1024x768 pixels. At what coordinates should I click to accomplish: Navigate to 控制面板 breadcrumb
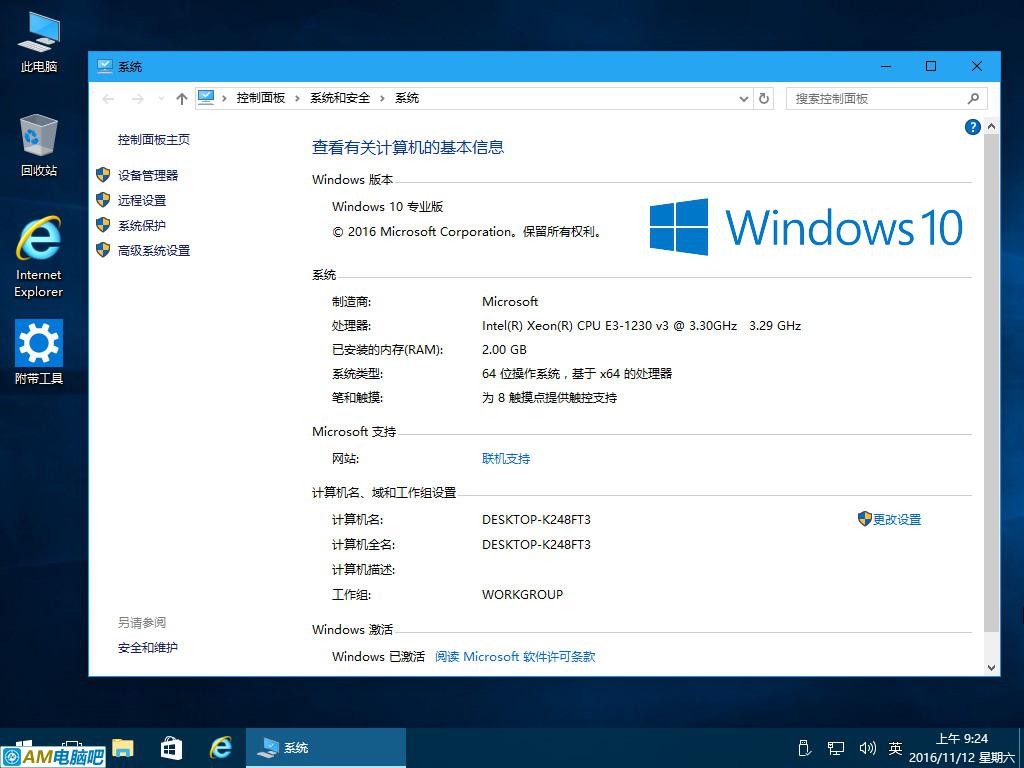pyautogui.click(x=261, y=98)
